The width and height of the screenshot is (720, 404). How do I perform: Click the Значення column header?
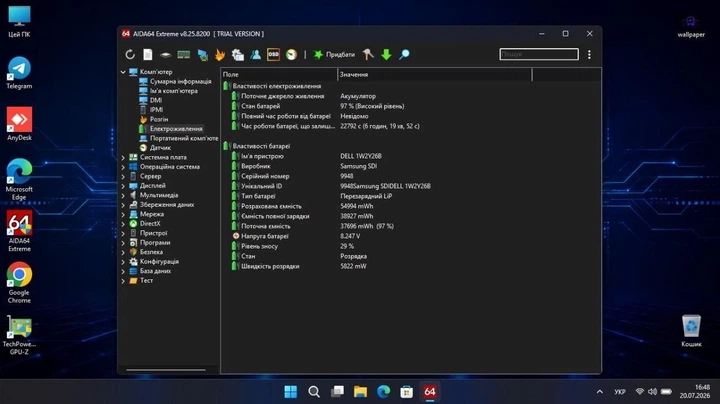coord(434,74)
